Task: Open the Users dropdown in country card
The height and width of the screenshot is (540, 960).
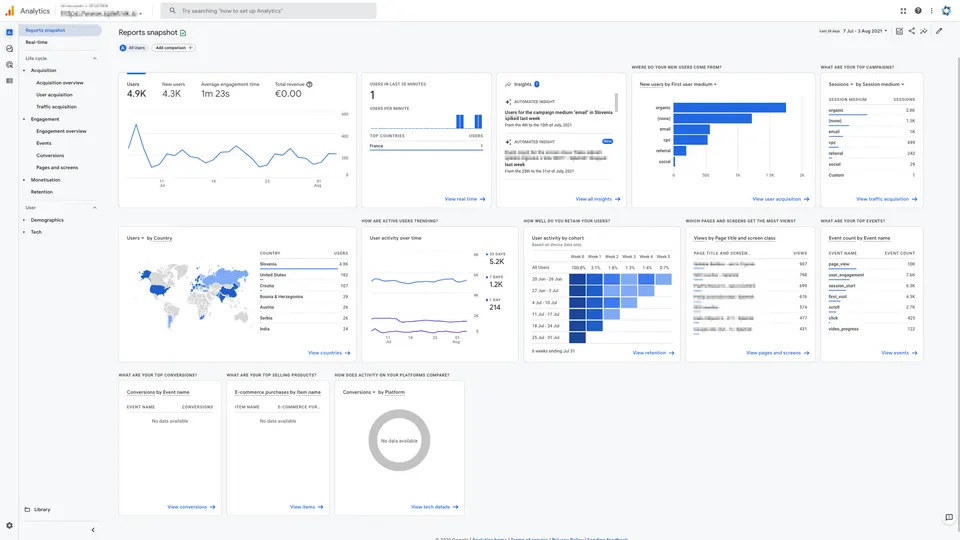Action: tap(135, 238)
